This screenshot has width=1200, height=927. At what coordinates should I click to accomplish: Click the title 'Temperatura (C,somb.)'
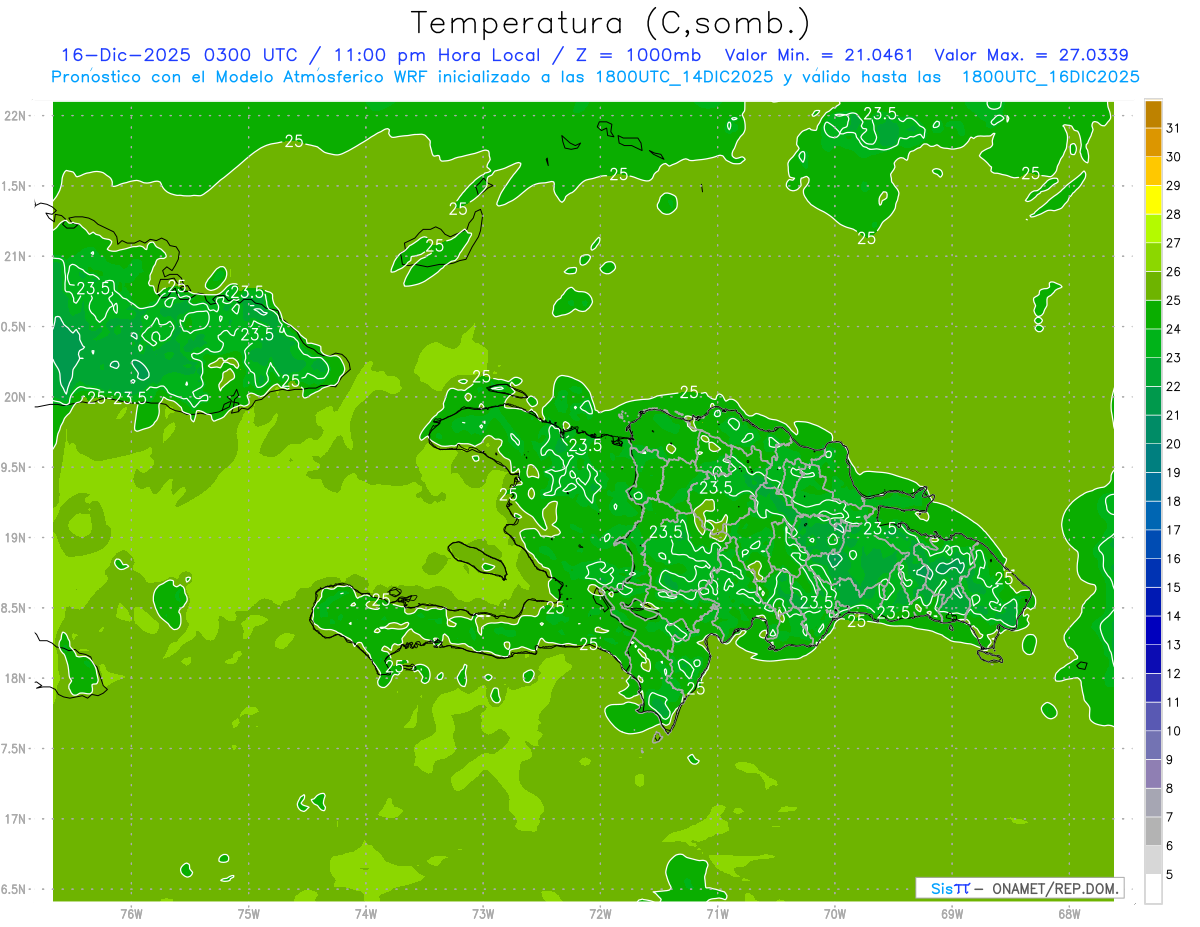point(610,23)
